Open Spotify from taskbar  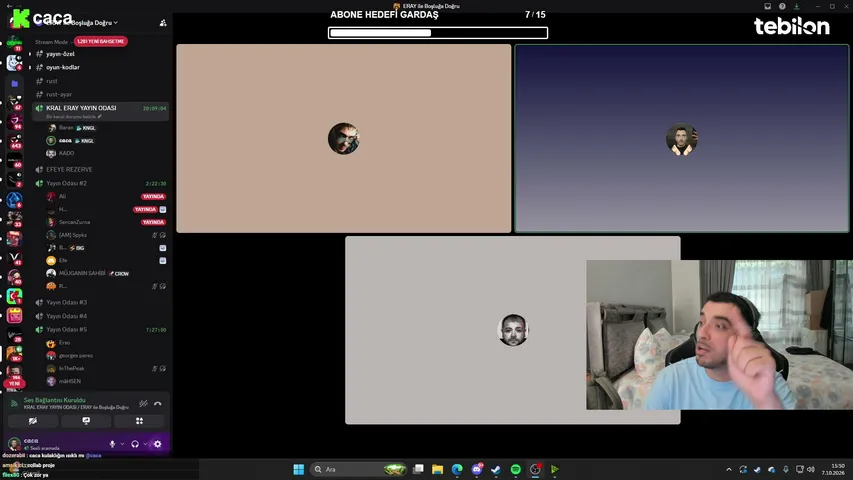[515, 469]
